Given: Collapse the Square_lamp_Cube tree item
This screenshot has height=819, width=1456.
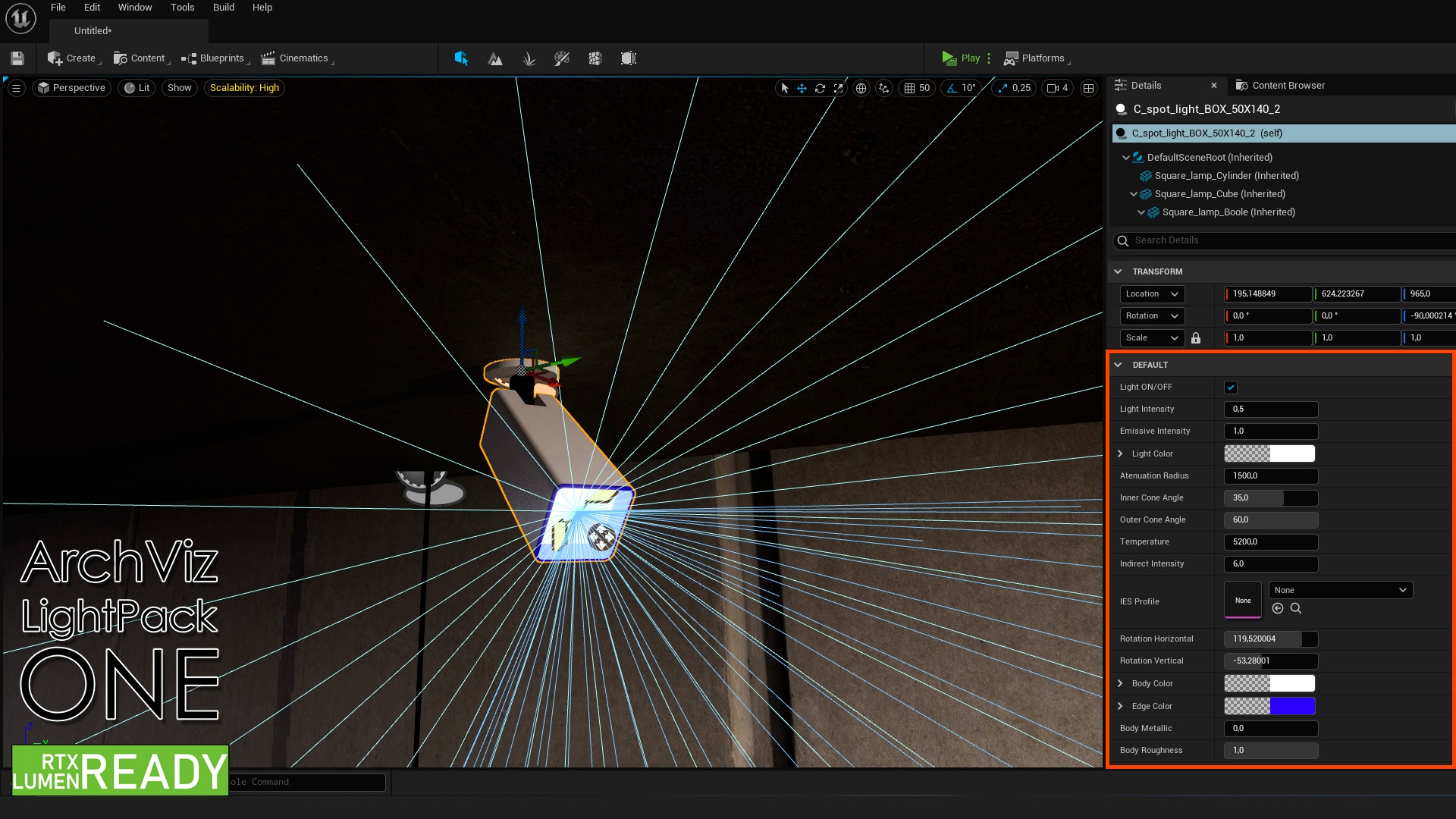Looking at the screenshot, I should click(1134, 194).
